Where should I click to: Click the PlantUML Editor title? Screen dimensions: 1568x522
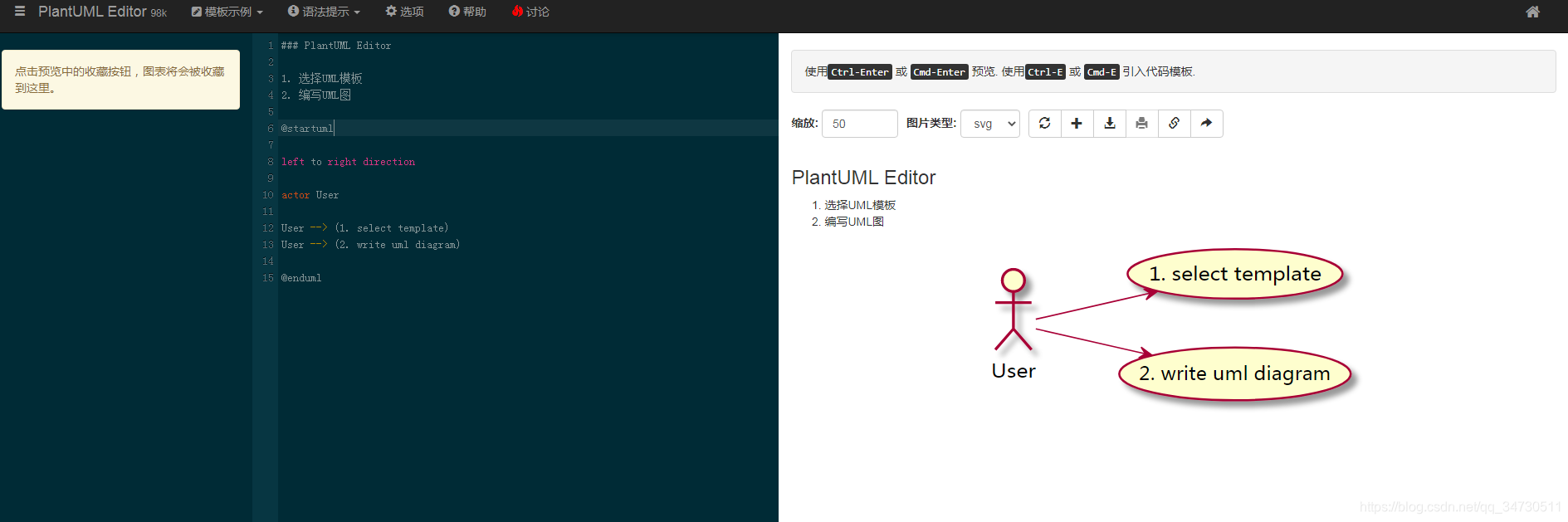(92, 12)
